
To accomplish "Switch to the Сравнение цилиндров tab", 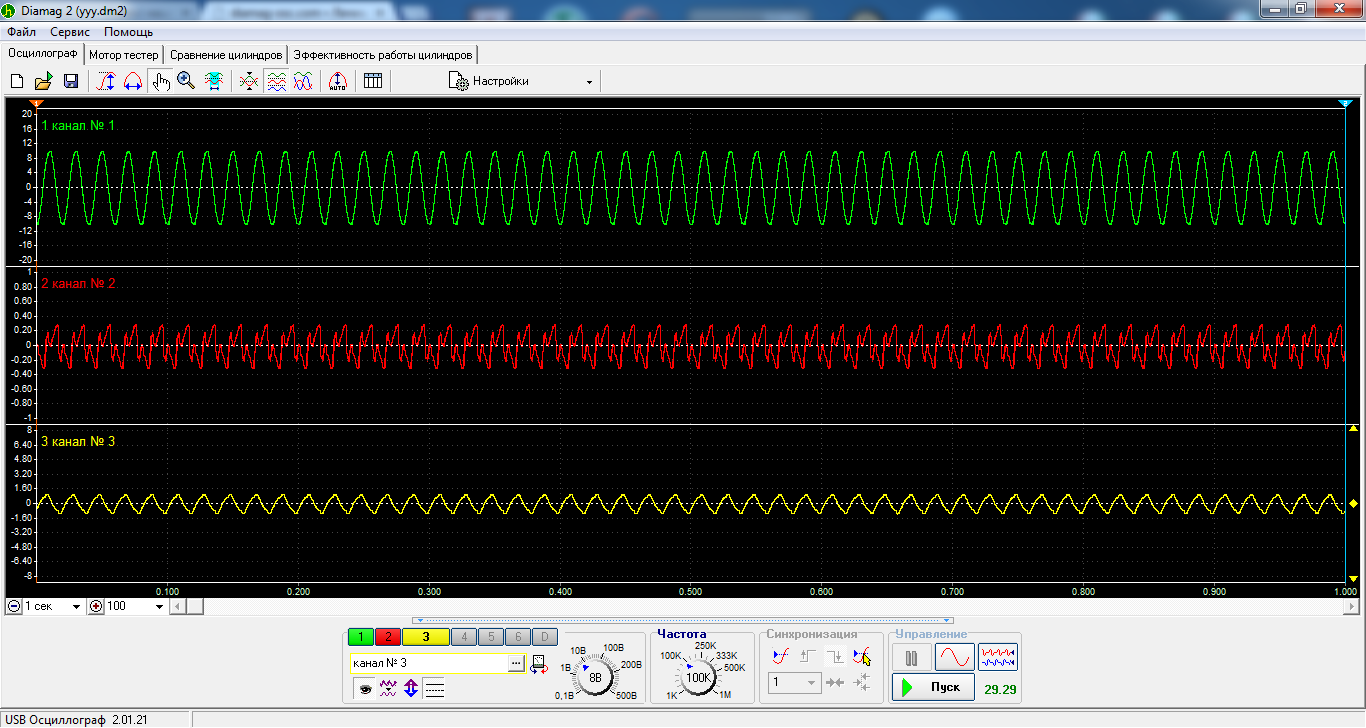I will (x=226, y=54).
